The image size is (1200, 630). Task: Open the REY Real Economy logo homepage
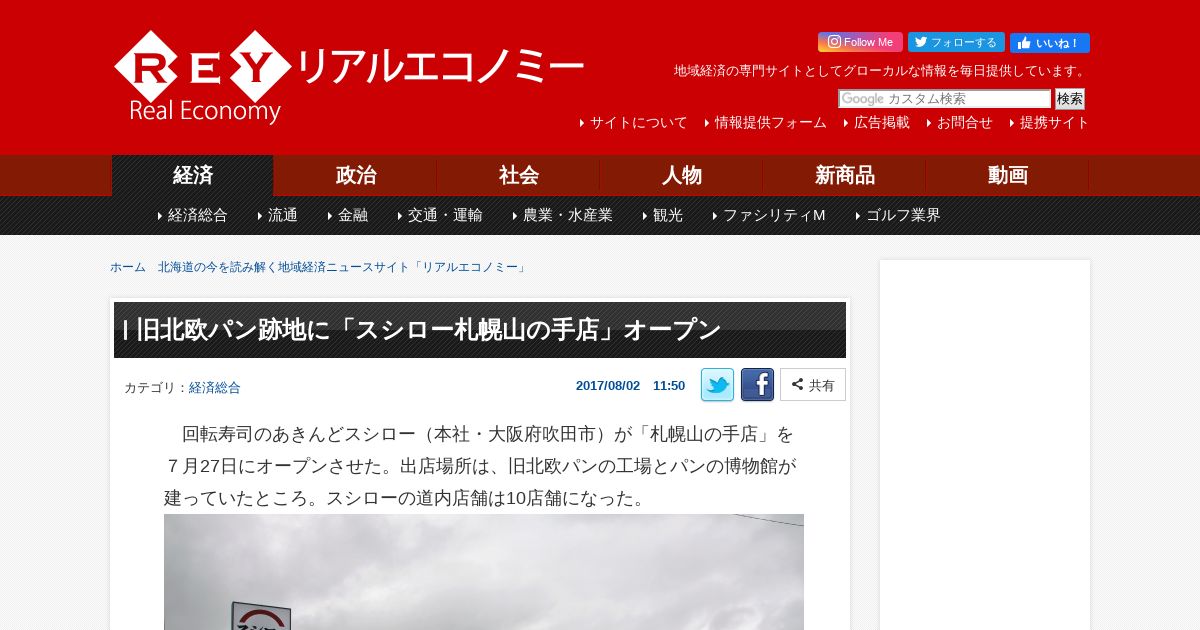coord(348,77)
